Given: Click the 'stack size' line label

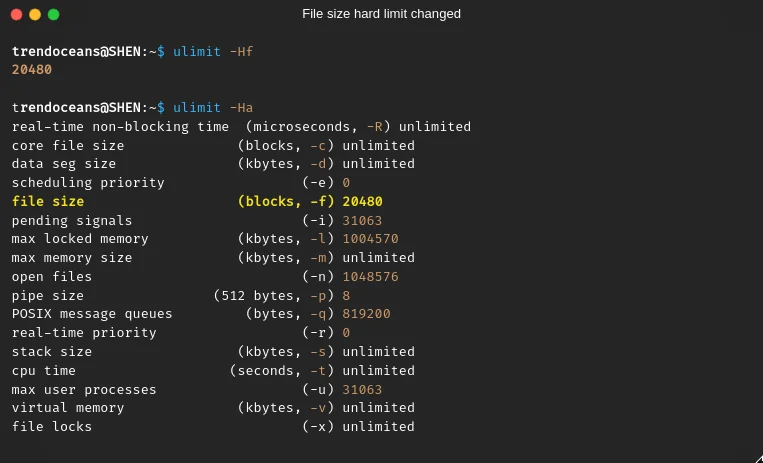Looking at the screenshot, I should 52,351.
